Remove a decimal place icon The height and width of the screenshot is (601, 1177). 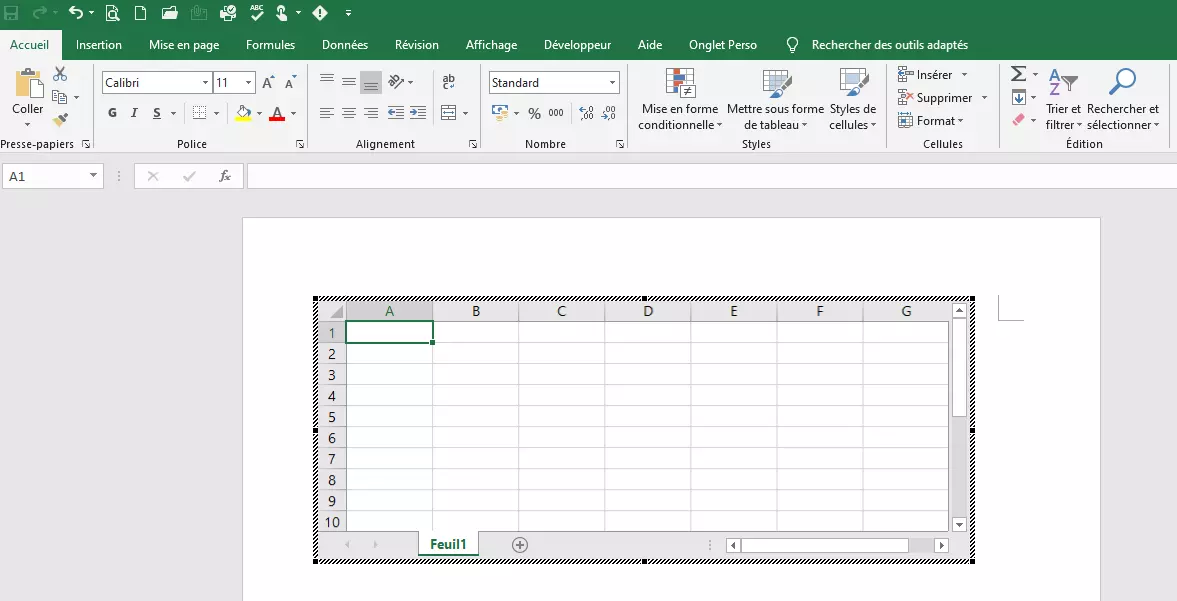609,113
